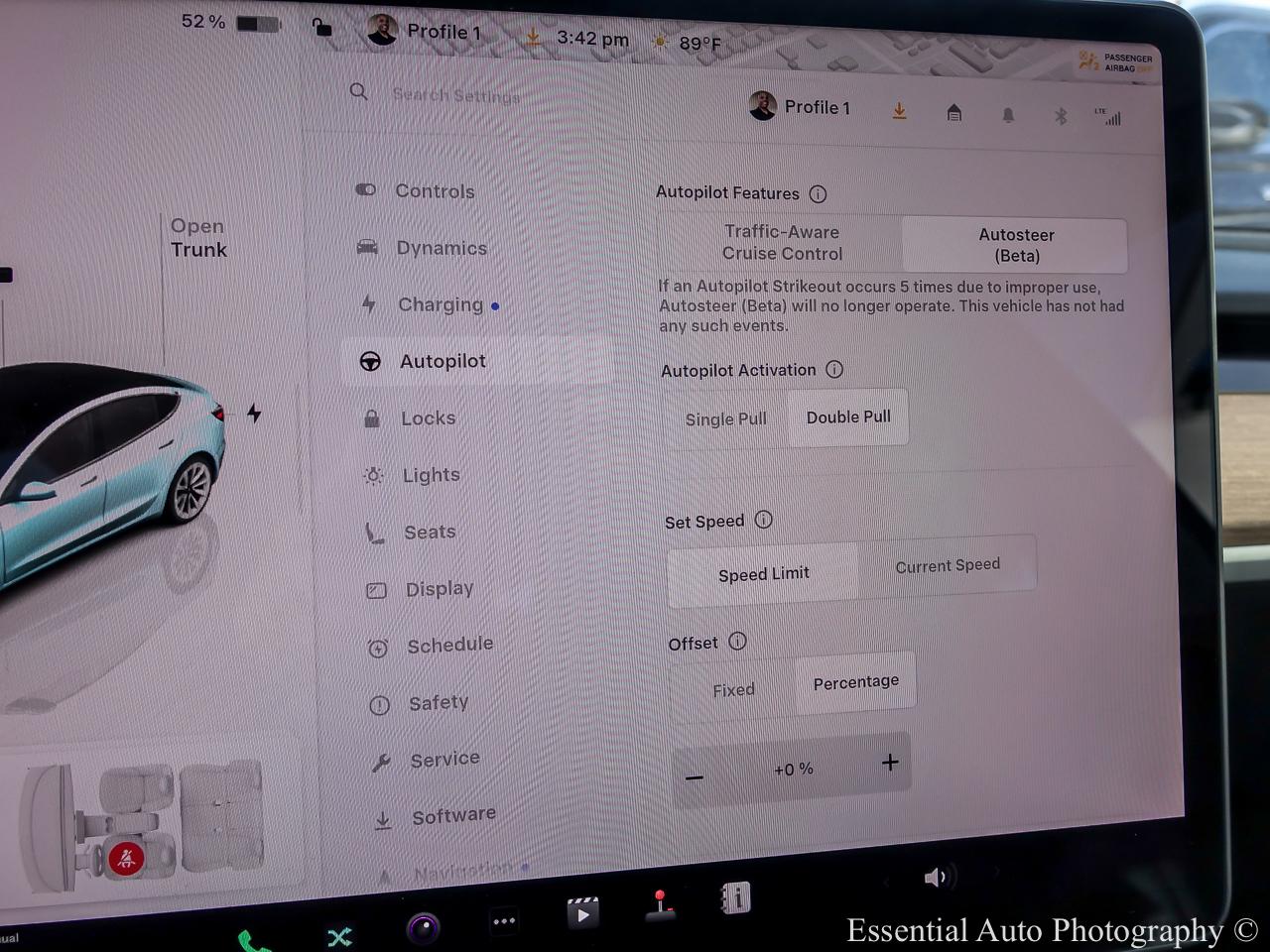Screen dimensions: 1270x952
Task: Switch to the Charging settings tab
Action: tap(440, 304)
